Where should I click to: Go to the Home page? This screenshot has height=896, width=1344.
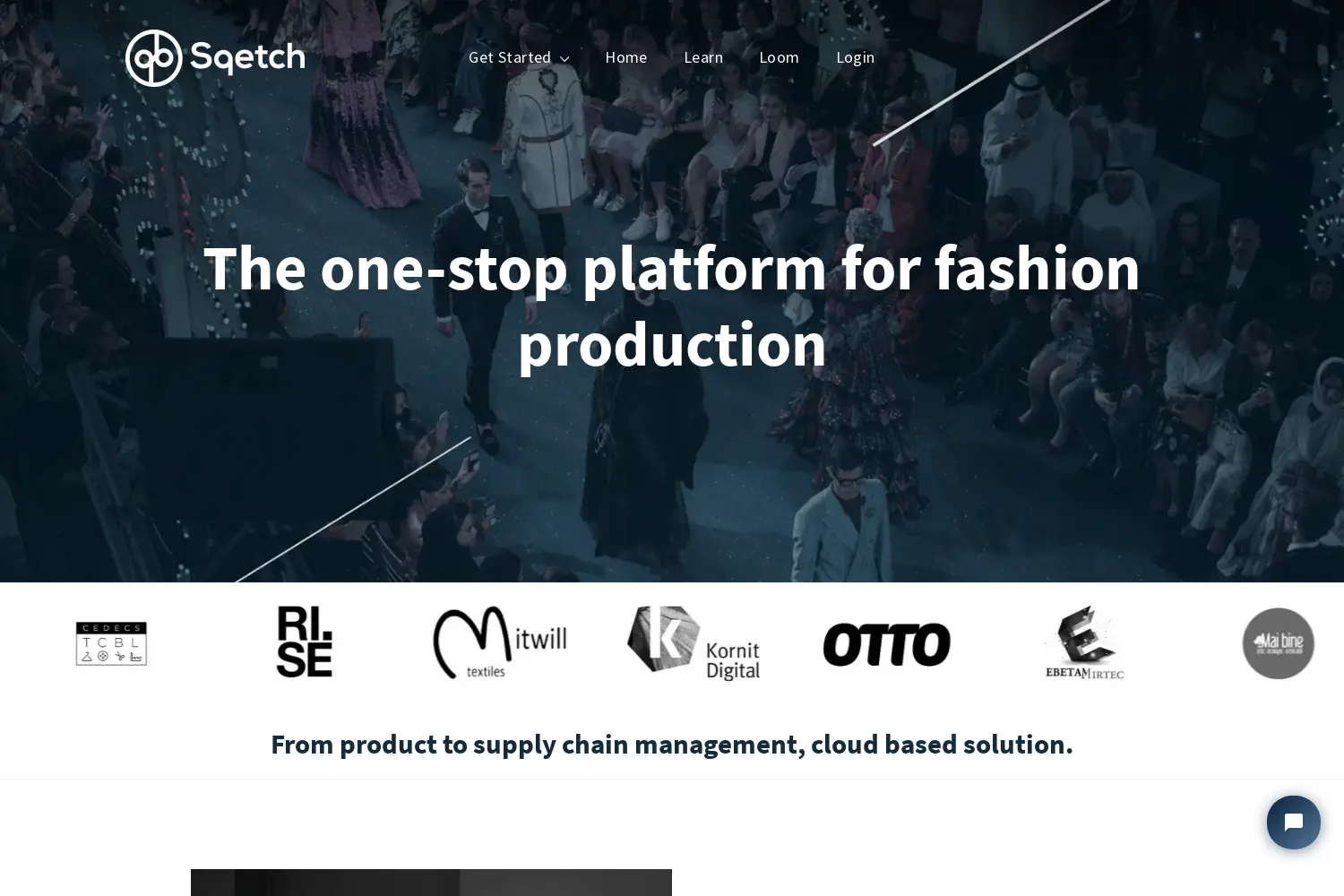pos(626,57)
